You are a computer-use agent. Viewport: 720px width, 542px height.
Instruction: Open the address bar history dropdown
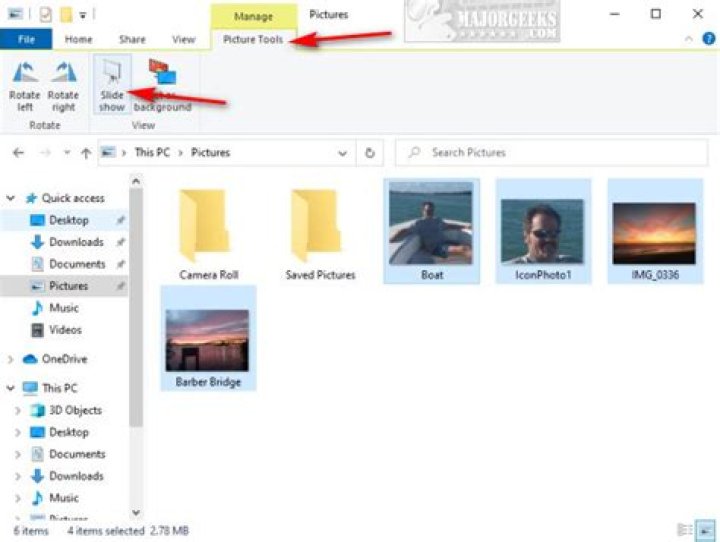pyautogui.click(x=343, y=153)
